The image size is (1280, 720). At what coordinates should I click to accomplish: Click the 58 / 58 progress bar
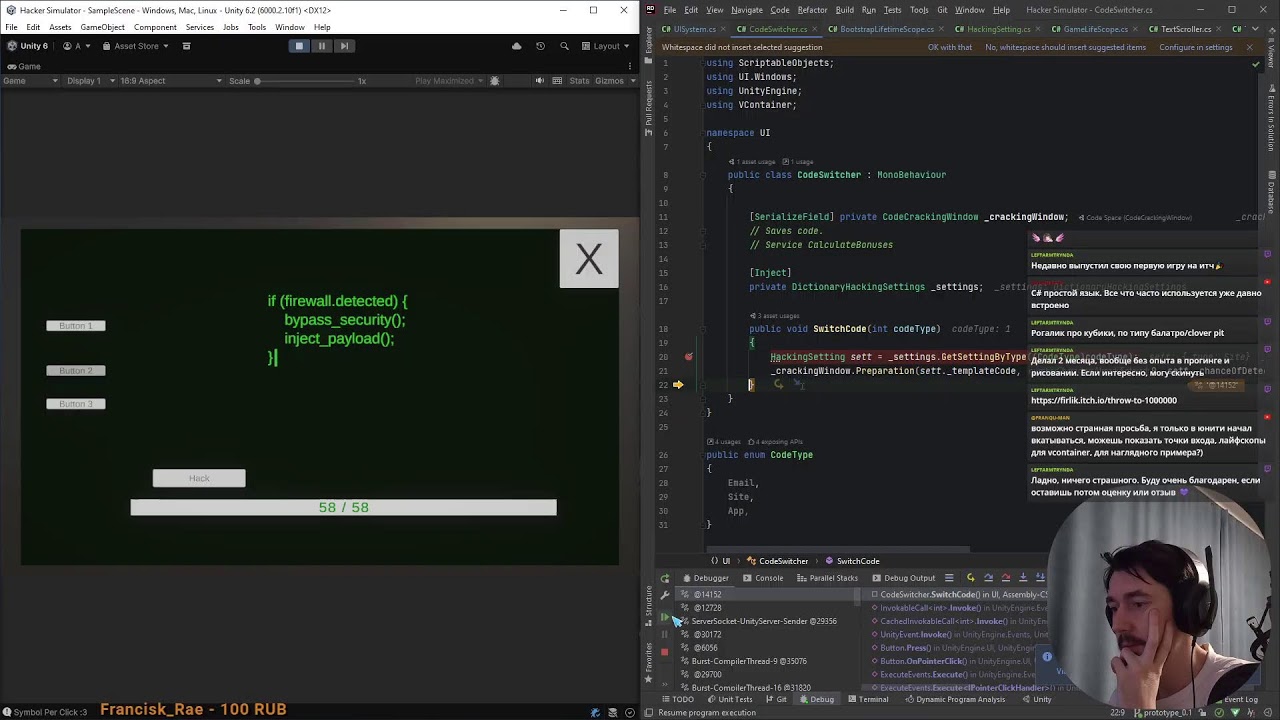coord(343,508)
